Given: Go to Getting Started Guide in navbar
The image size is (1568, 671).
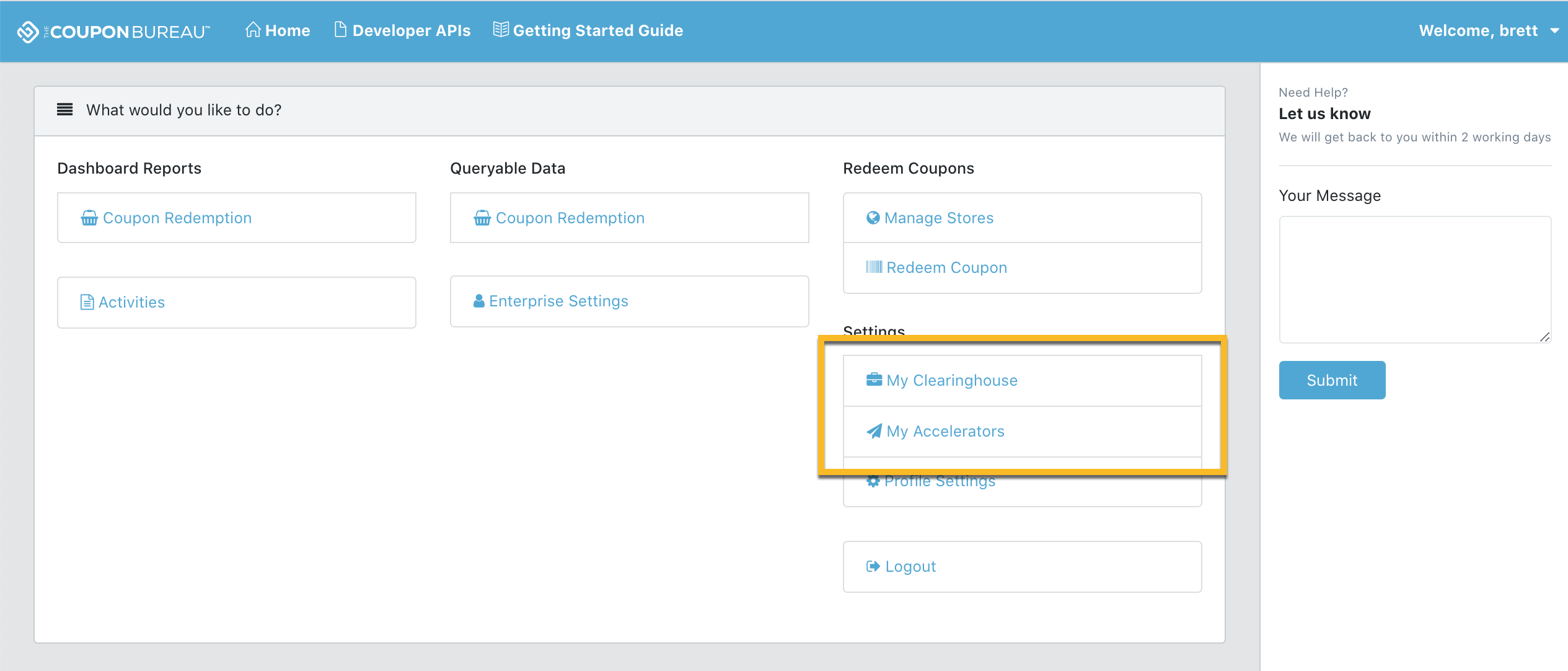Looking at the screenshot, I should (597, 31).
